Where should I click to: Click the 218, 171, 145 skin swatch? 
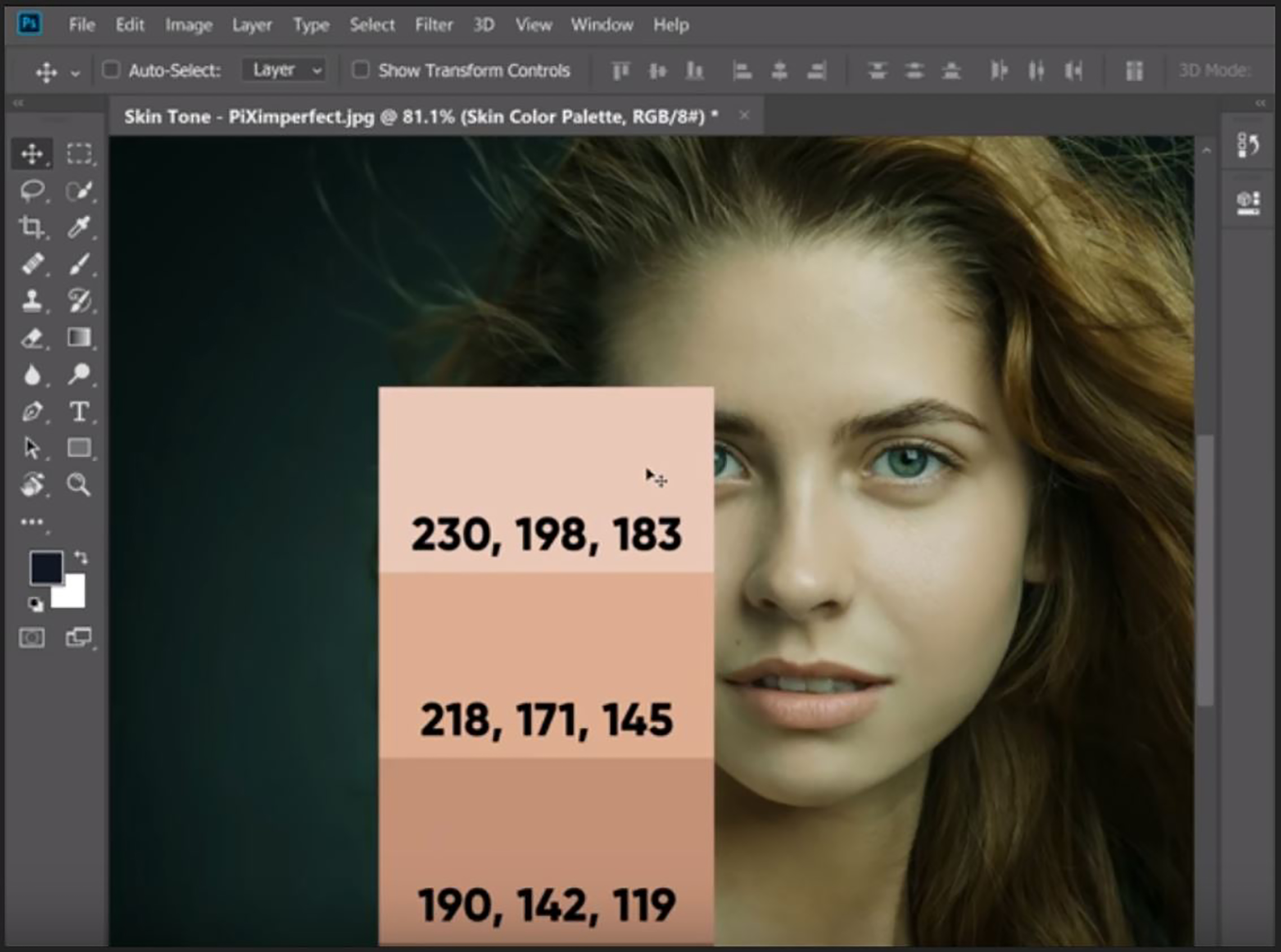(546, 665)
